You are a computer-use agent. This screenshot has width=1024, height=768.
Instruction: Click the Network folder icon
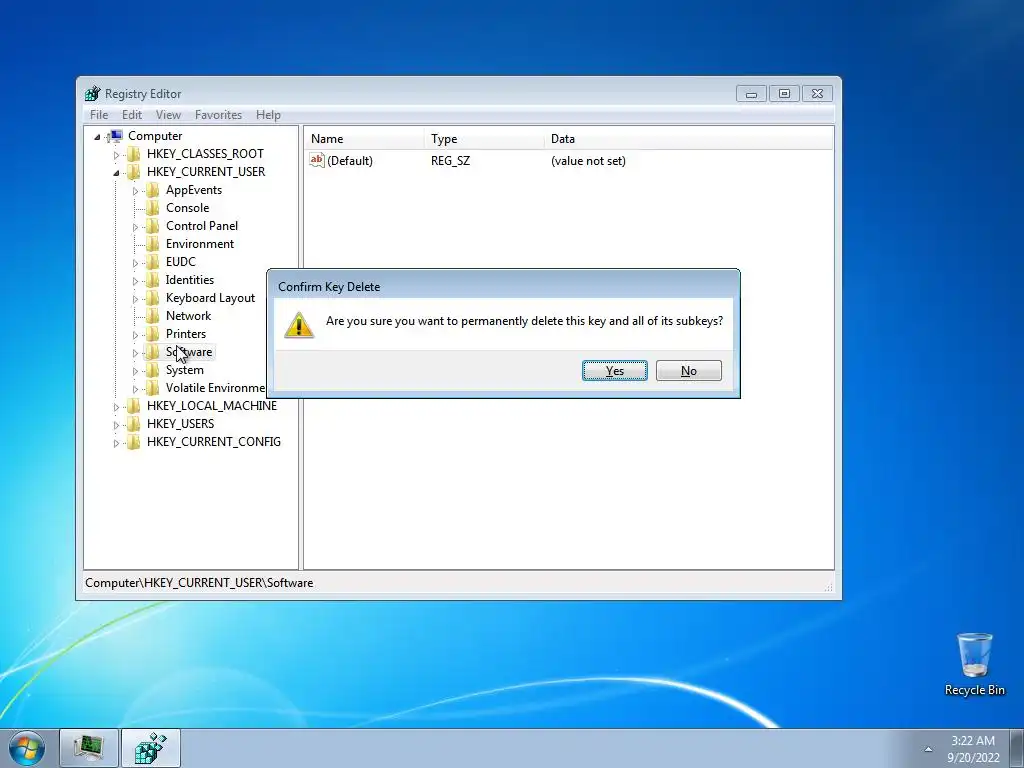click(x=152, y=315)
